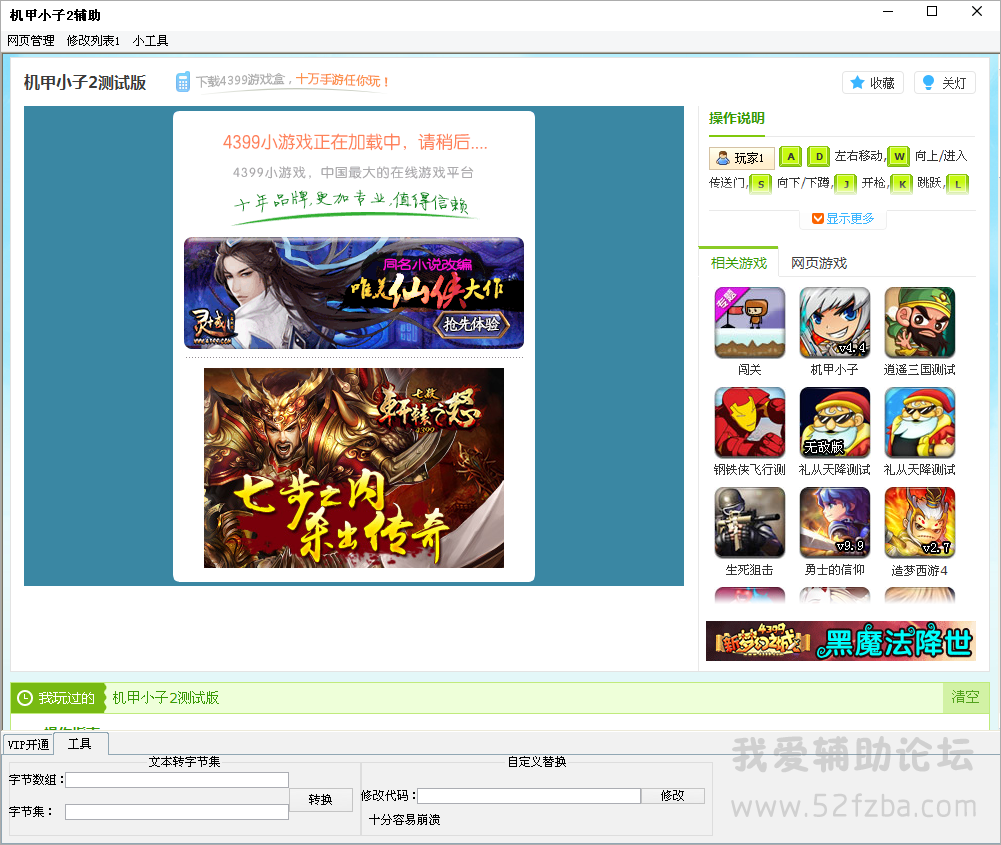Click the 机甲小子 game title link
Screen dimensions: 1001x845
pos(834,370)
